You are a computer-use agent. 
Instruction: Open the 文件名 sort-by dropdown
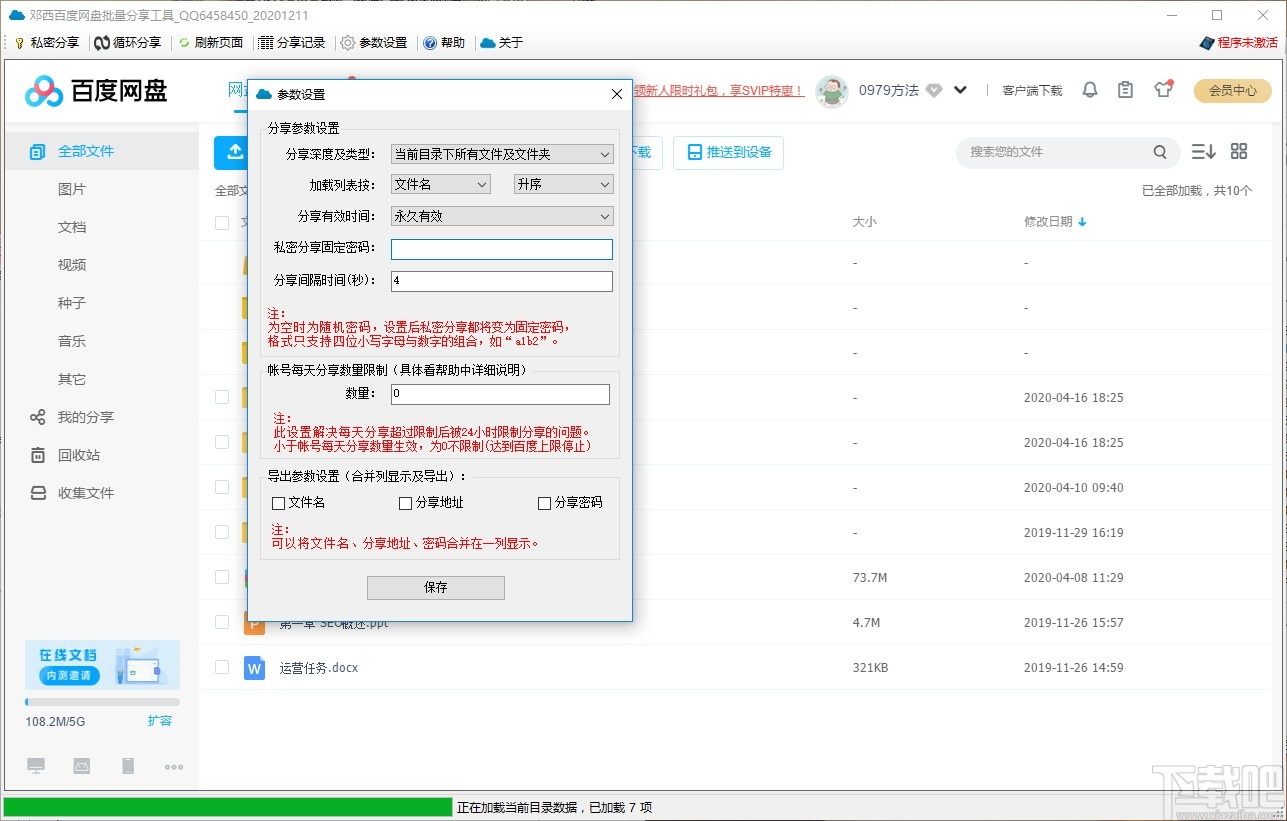441,184
